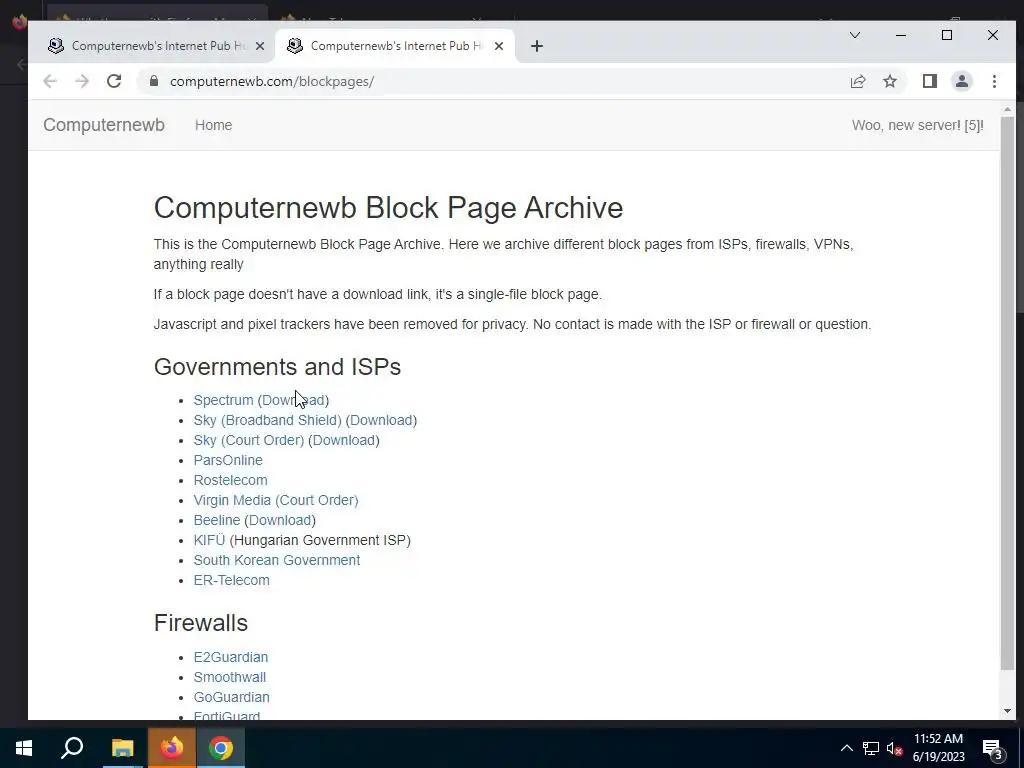Open the Chrome side panel icon
Screen dimensions: 1024x768
[929, 81]
